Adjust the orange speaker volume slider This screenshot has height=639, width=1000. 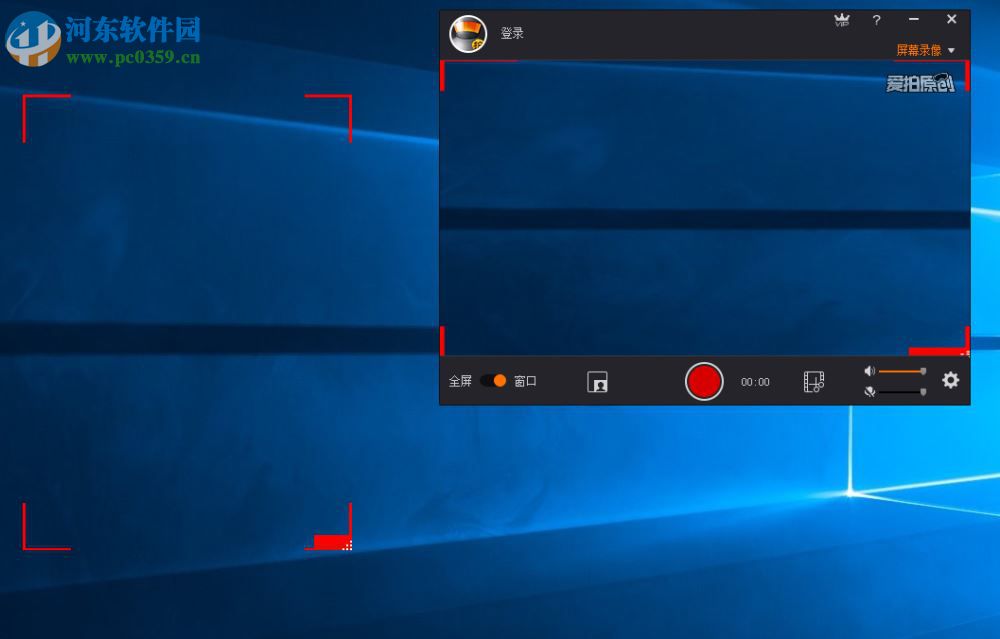tap(902, 371)
